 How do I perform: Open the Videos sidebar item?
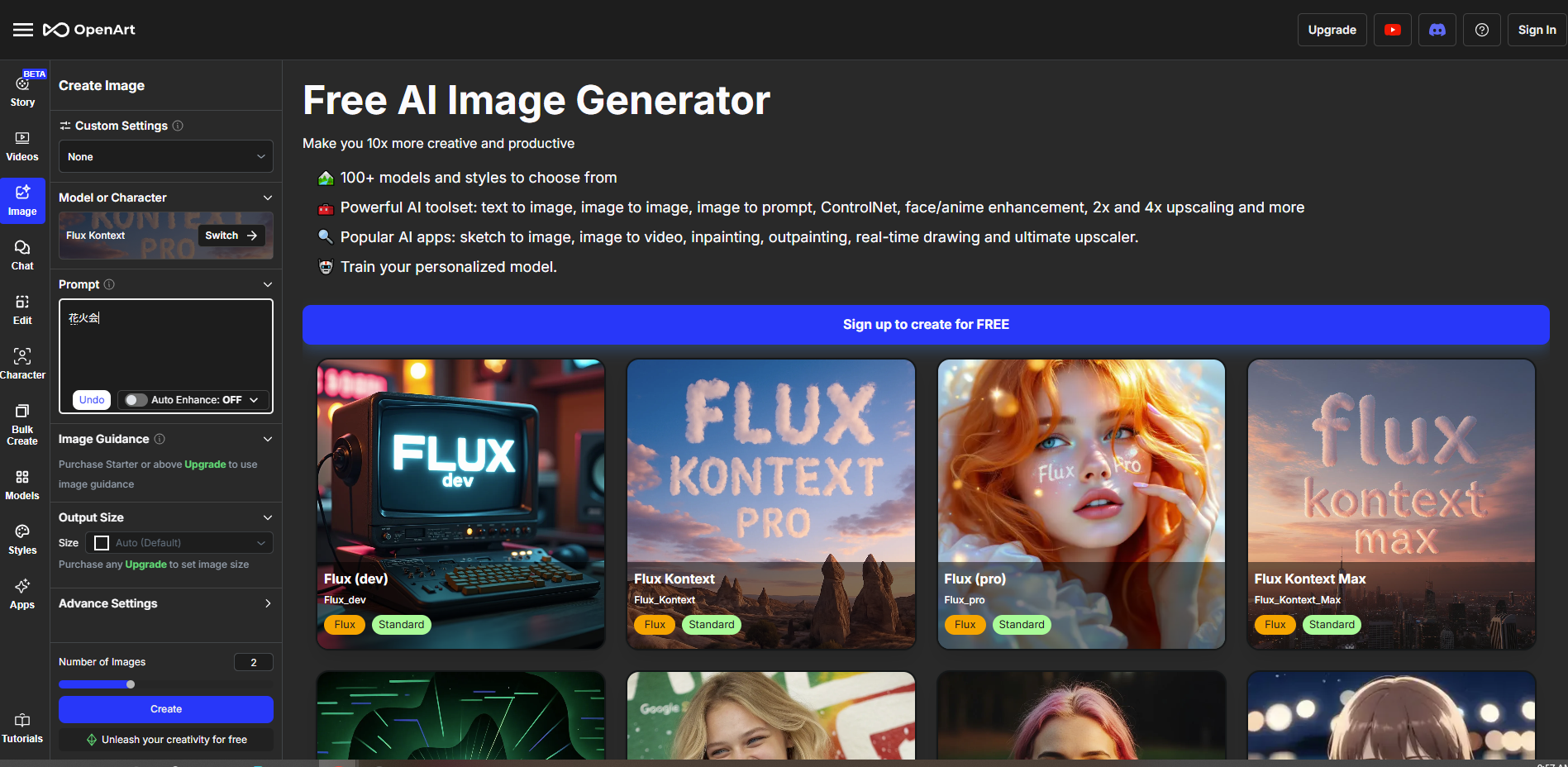[22, 146]
